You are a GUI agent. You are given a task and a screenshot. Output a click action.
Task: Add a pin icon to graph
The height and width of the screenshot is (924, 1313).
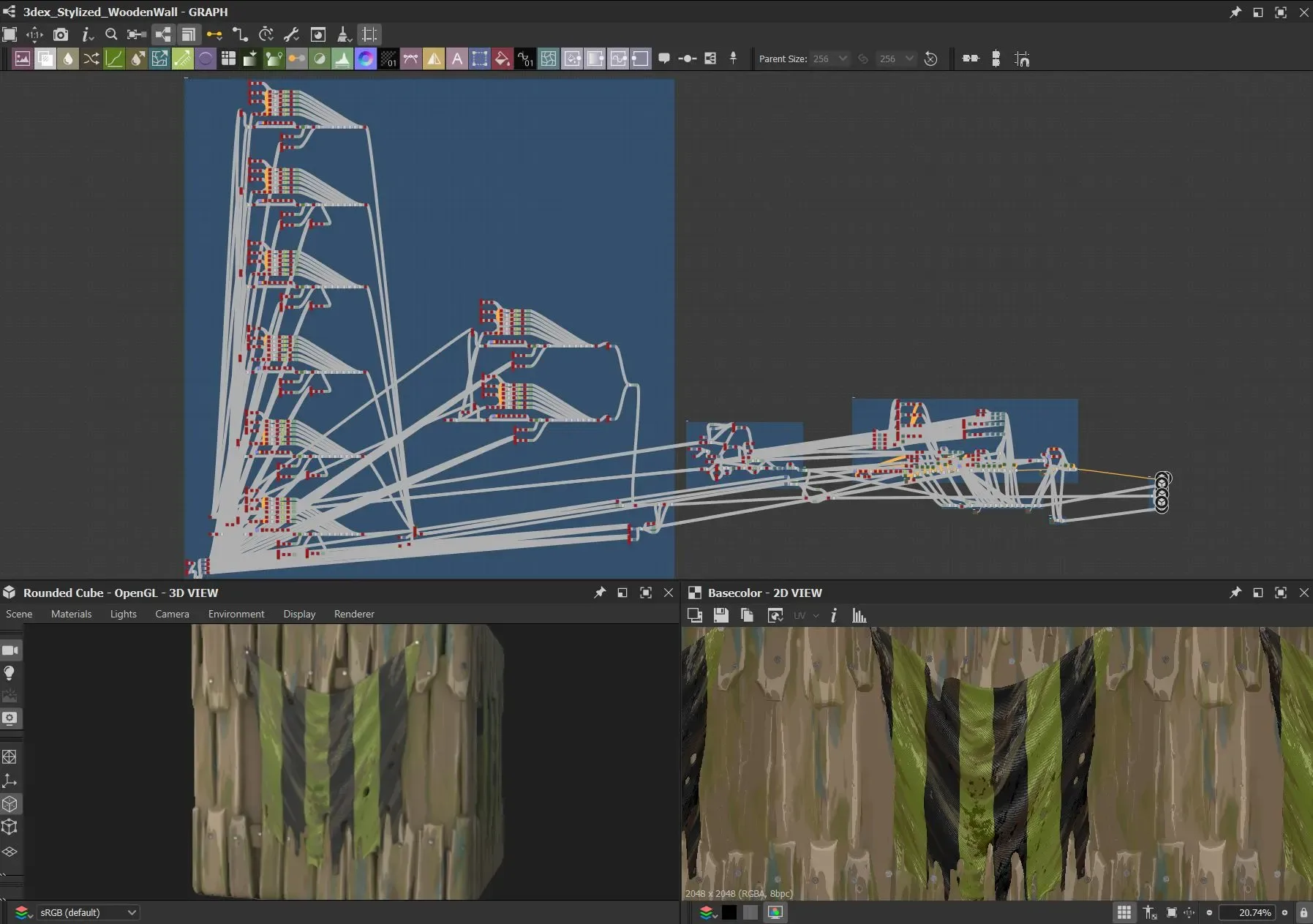[733, 59]
